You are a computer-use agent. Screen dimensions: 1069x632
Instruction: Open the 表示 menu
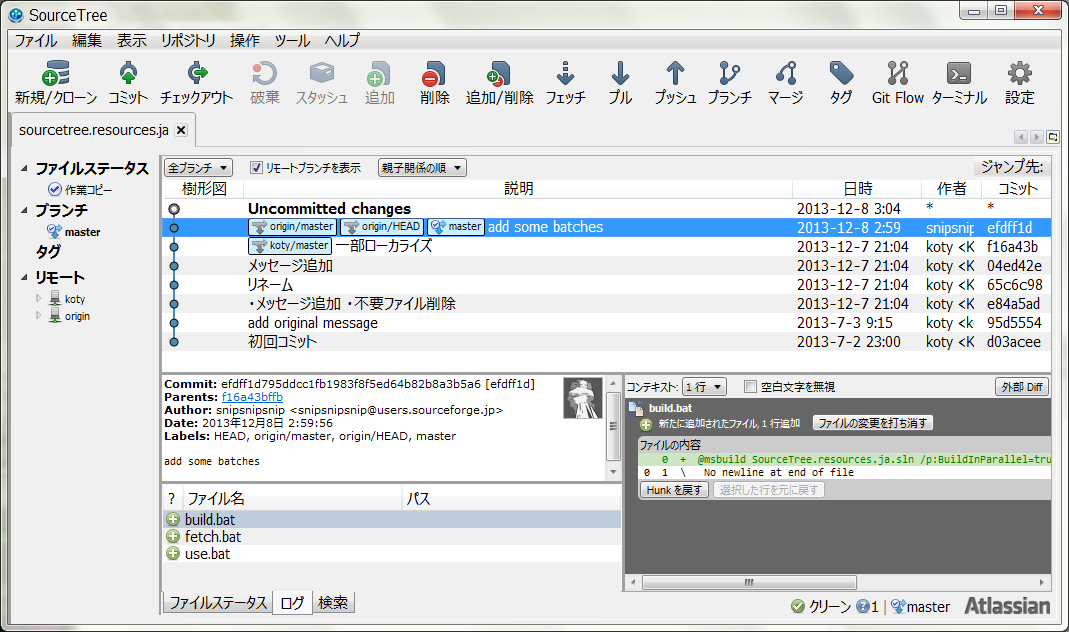click(132, 41)
